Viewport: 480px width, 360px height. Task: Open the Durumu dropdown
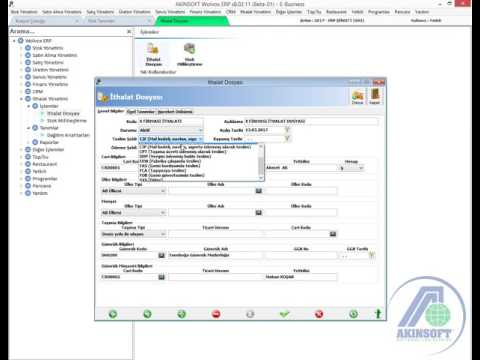tap(201, 130)
